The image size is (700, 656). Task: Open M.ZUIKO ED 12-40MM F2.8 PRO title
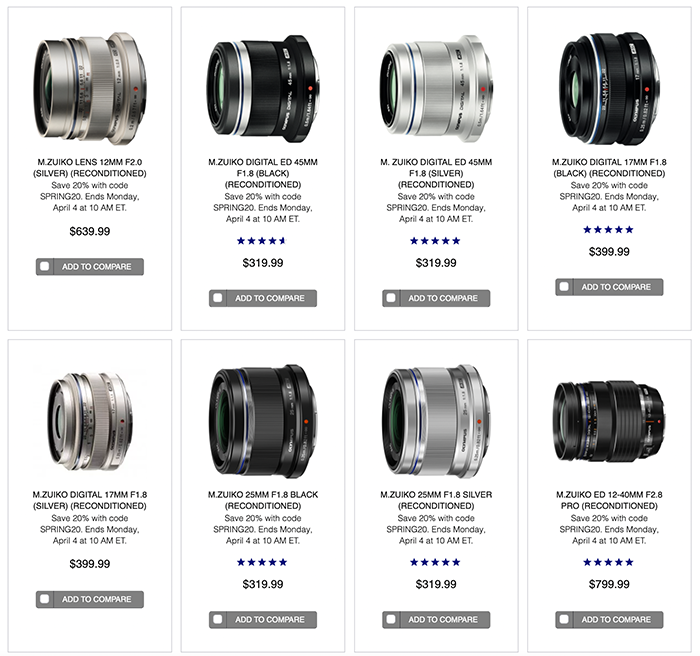coord(609,500)
